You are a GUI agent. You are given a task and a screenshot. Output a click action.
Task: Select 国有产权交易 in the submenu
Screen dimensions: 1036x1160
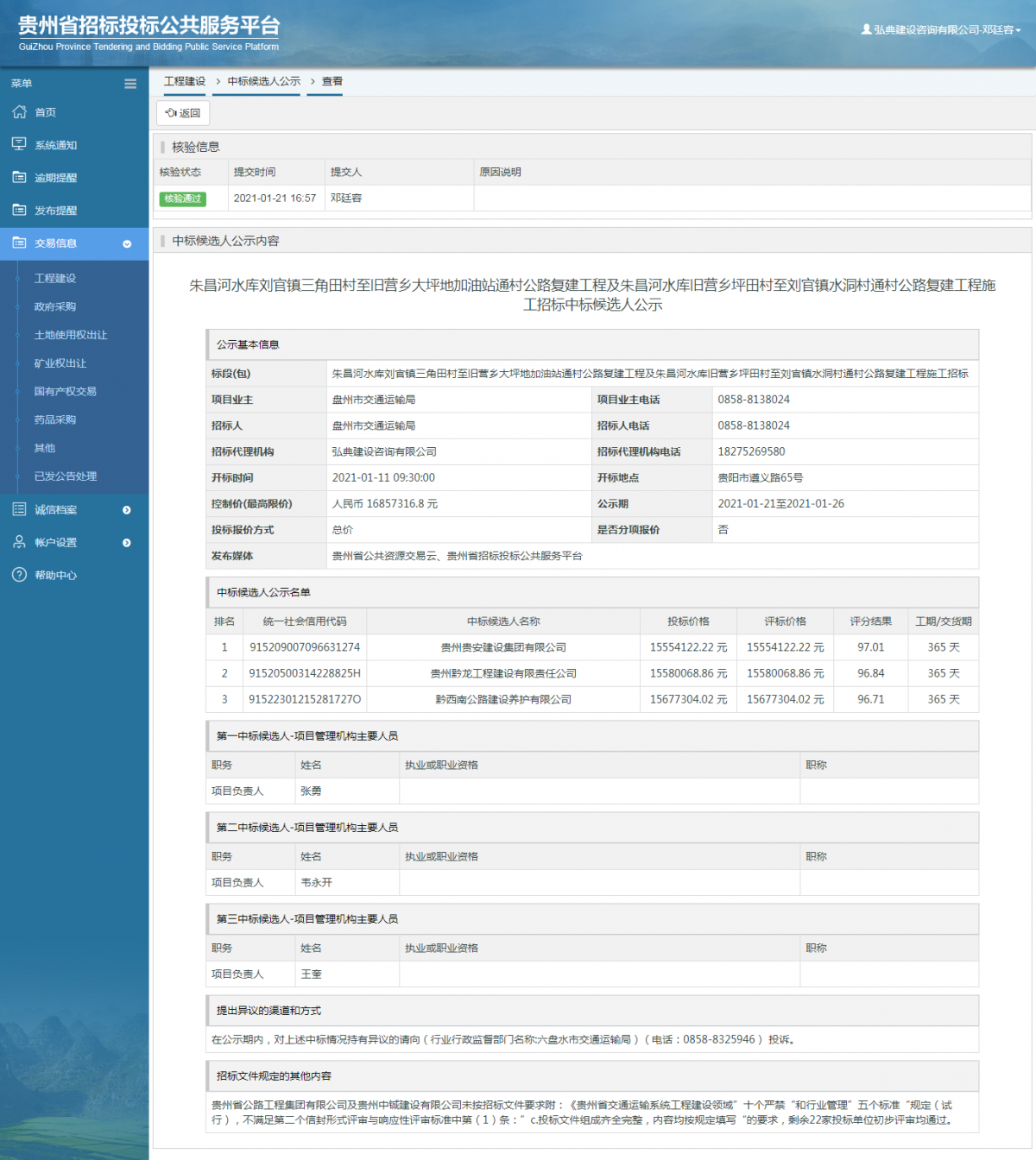click(x=66, y=391)
